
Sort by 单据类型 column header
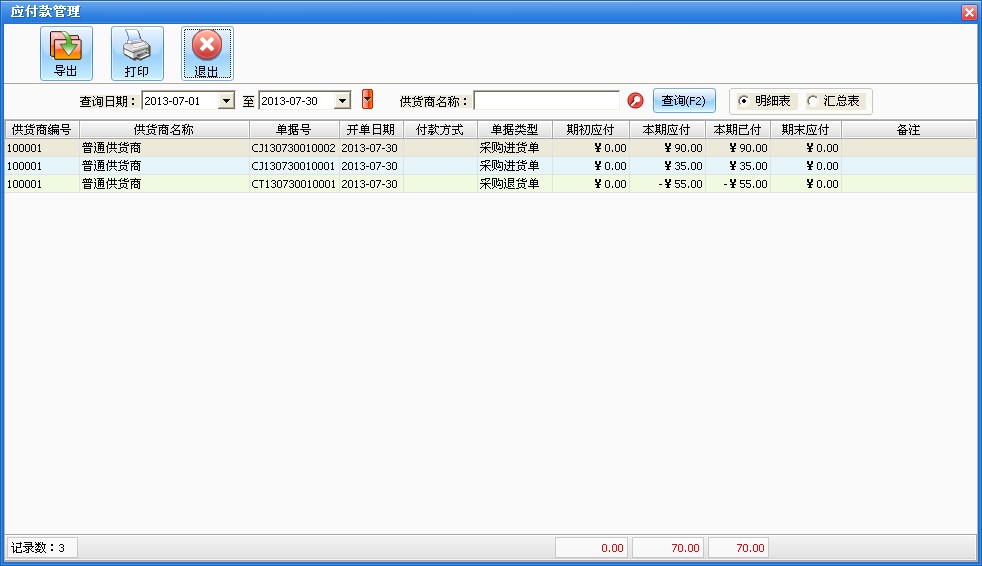pyautogui.click(x=514, y=130)
